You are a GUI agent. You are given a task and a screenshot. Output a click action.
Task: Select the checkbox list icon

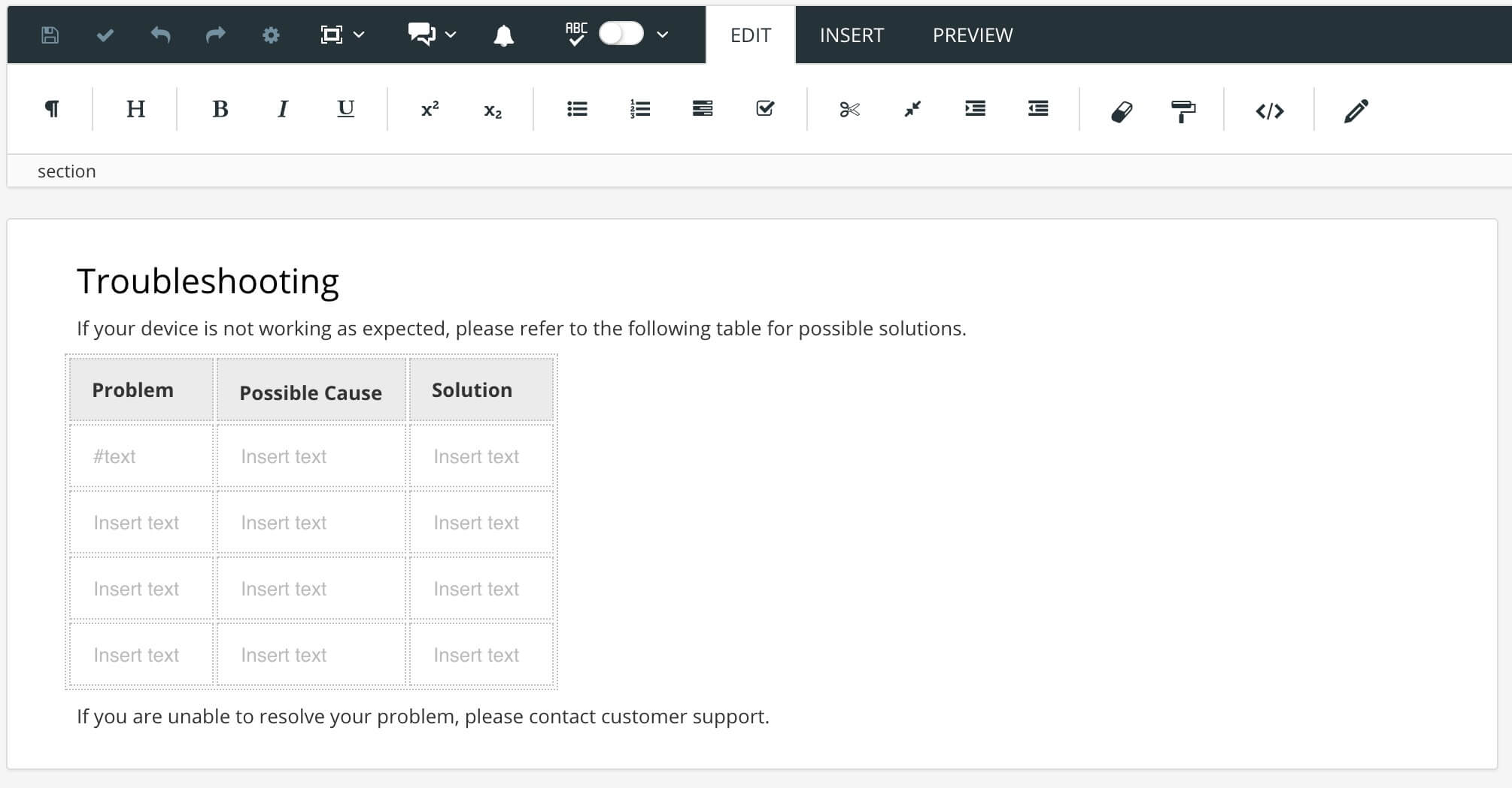coord(764,109)
